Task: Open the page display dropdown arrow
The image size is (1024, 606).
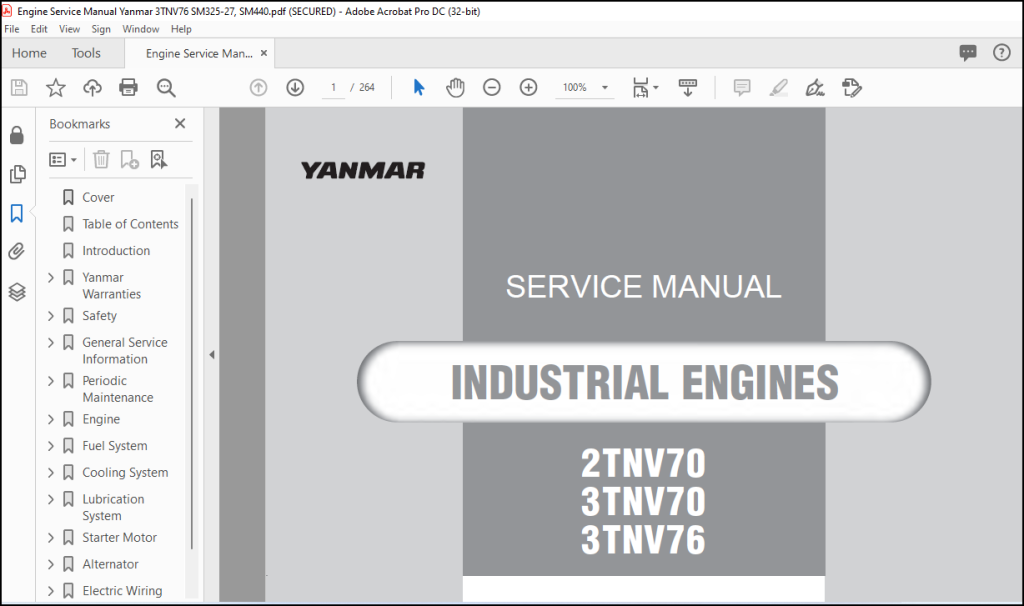Action: (656, 88)
